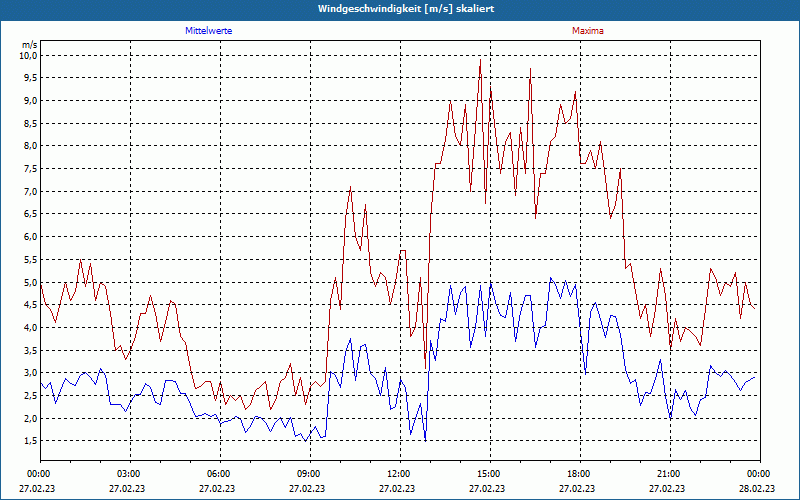Screen dimensions: 800x500
Task: Click the 28.02.23 date label
Action: 757,488
